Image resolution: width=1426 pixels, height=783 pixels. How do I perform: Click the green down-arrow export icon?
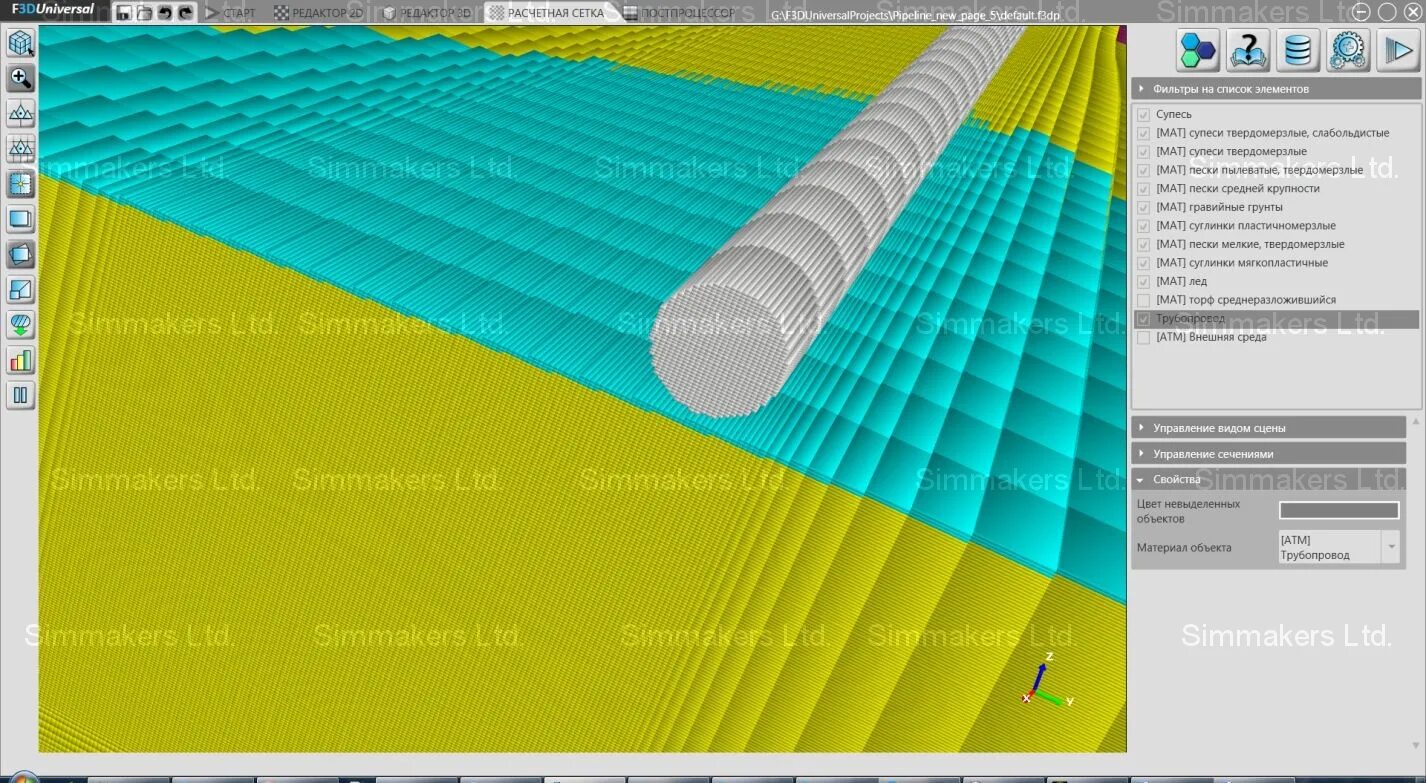pos(21,325)
